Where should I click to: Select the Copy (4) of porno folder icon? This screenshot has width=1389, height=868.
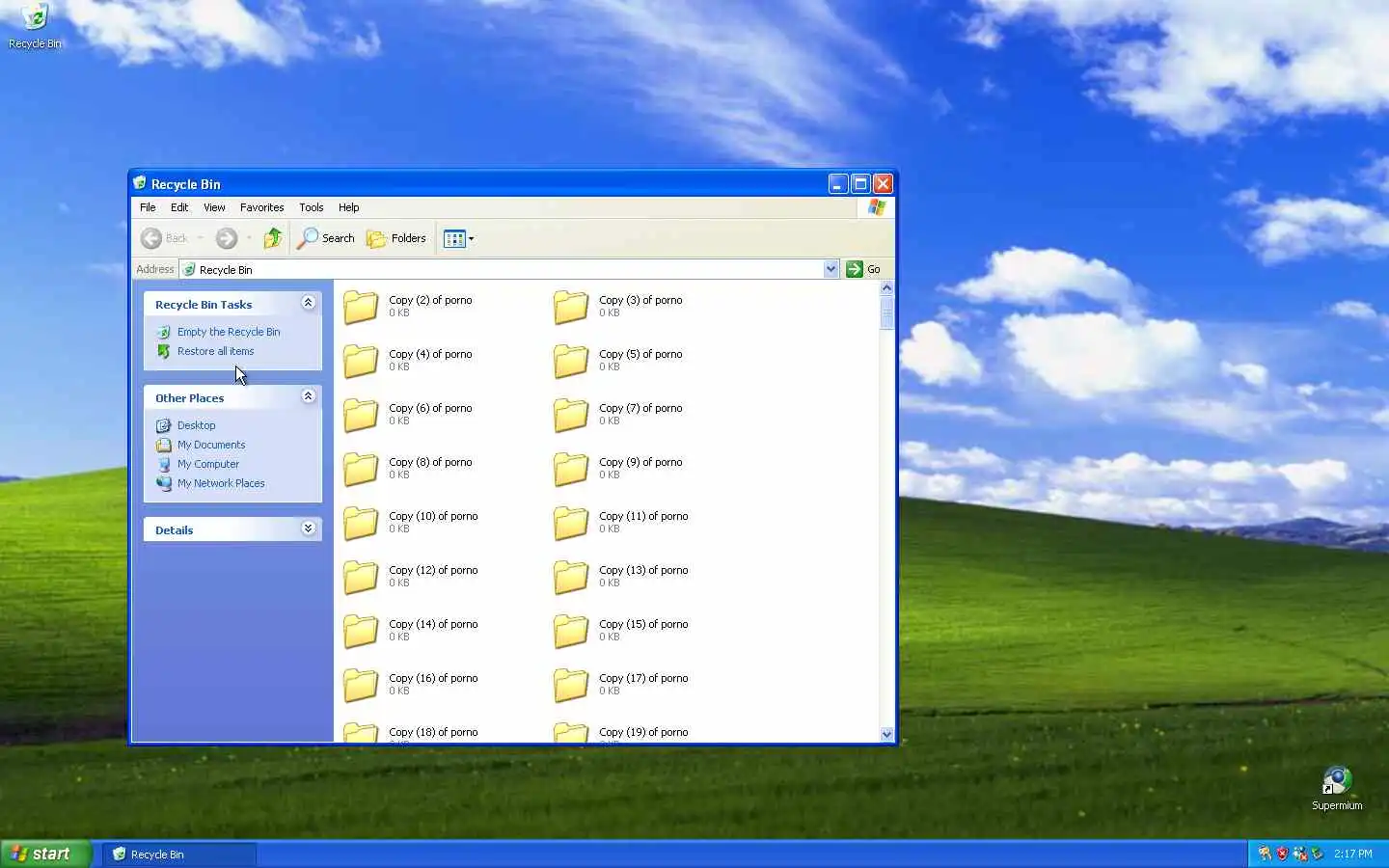(362, 361)
